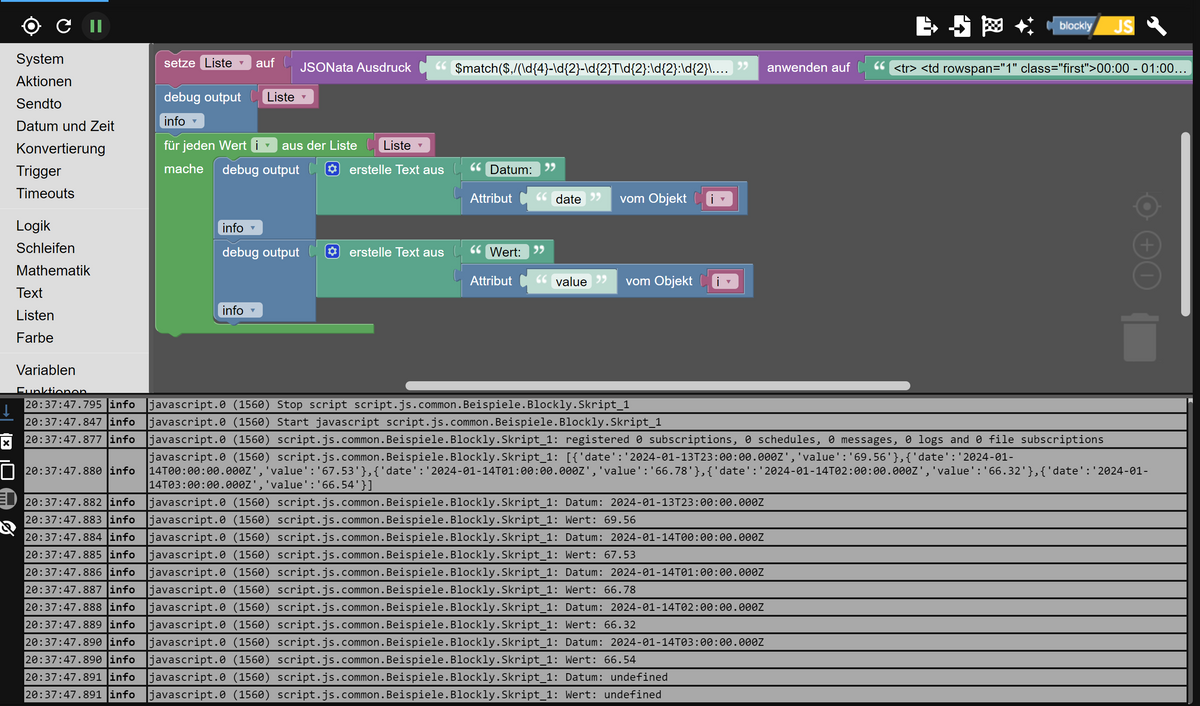This screenshot has width=1200, height=706.
Task: Click log row 'Wert: undefined'
Action: [606, 695]
